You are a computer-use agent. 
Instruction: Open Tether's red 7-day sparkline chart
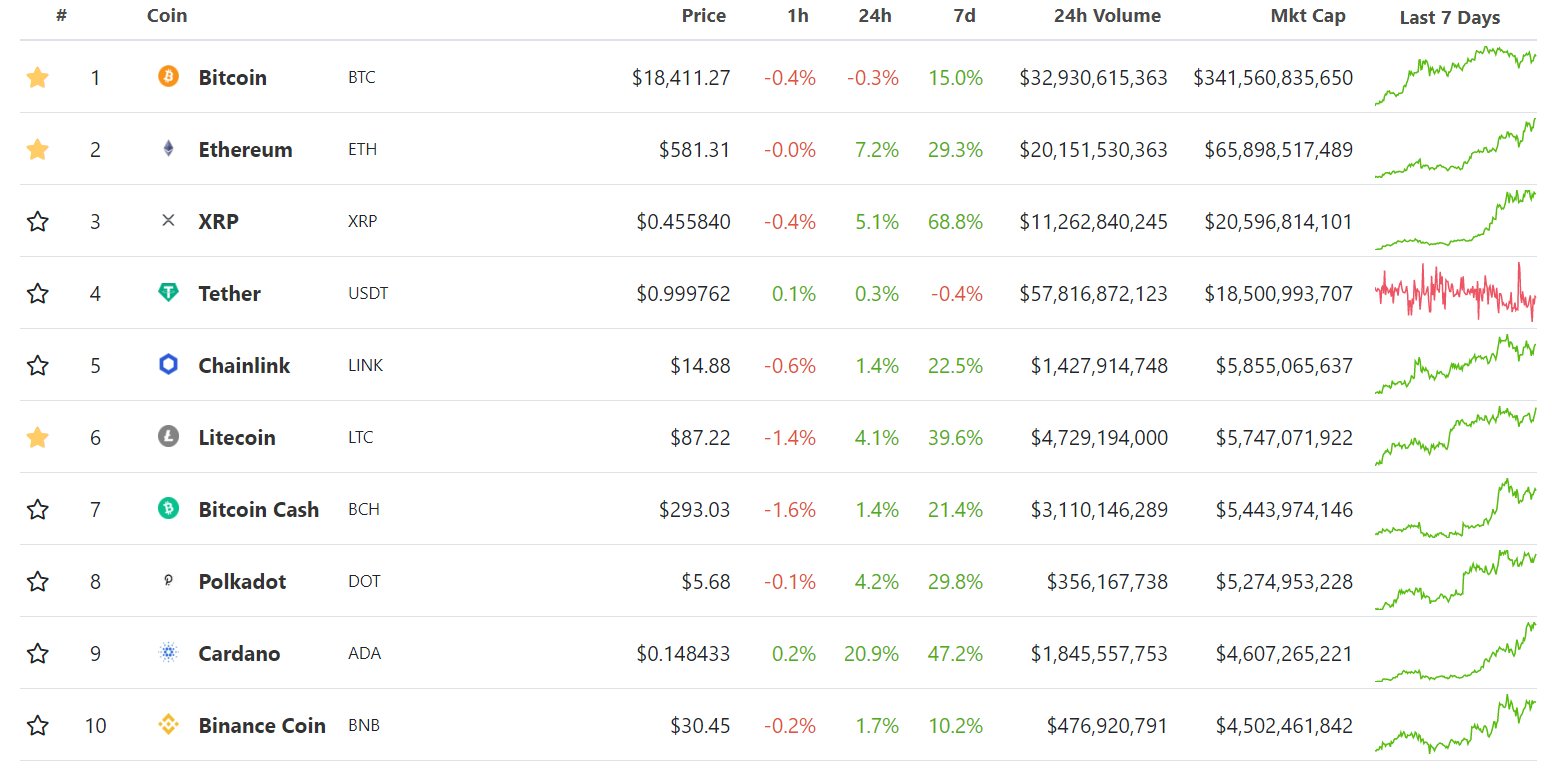(x=1455, y=292)
